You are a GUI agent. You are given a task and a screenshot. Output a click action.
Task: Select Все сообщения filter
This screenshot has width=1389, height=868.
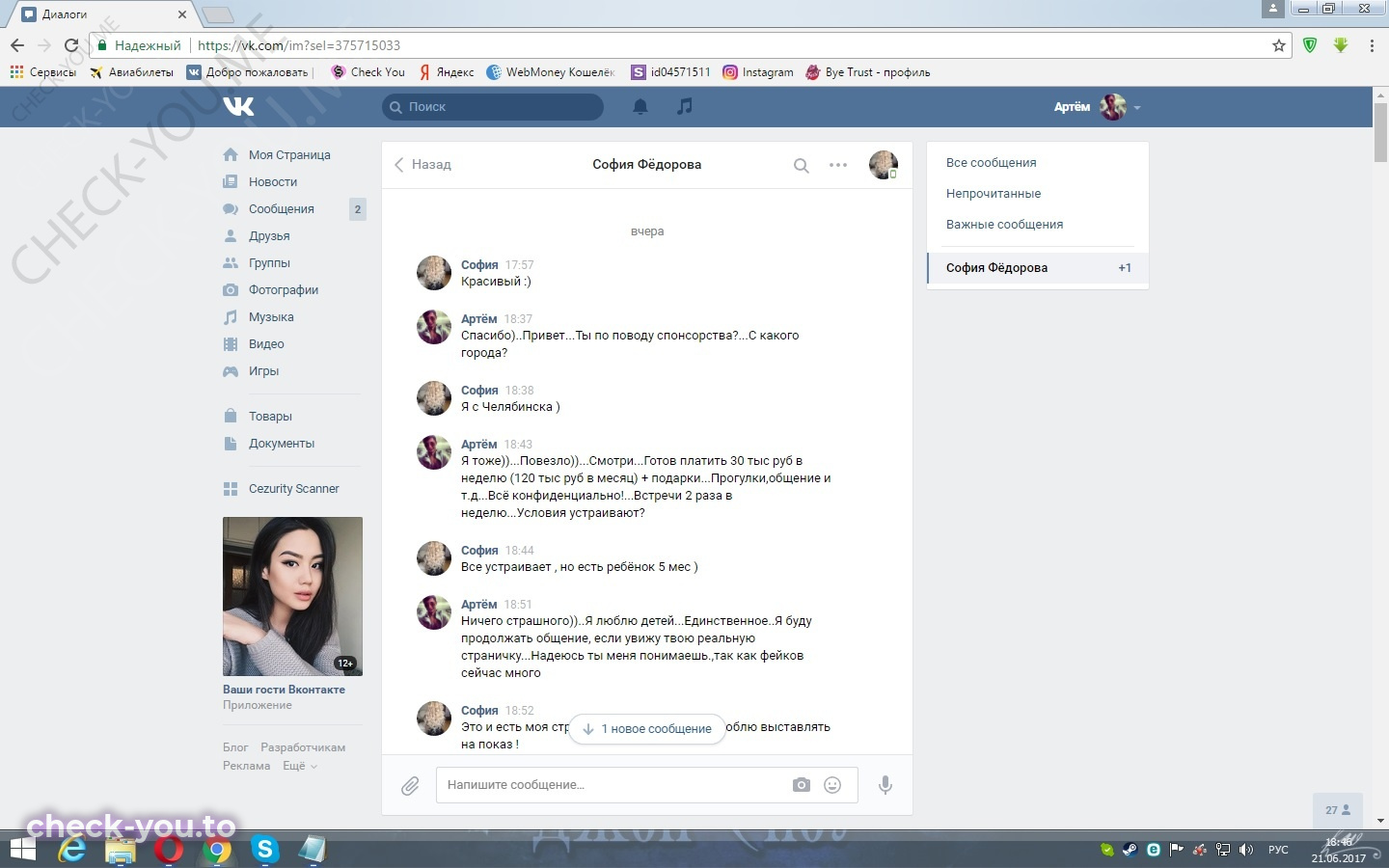[991, 162]
